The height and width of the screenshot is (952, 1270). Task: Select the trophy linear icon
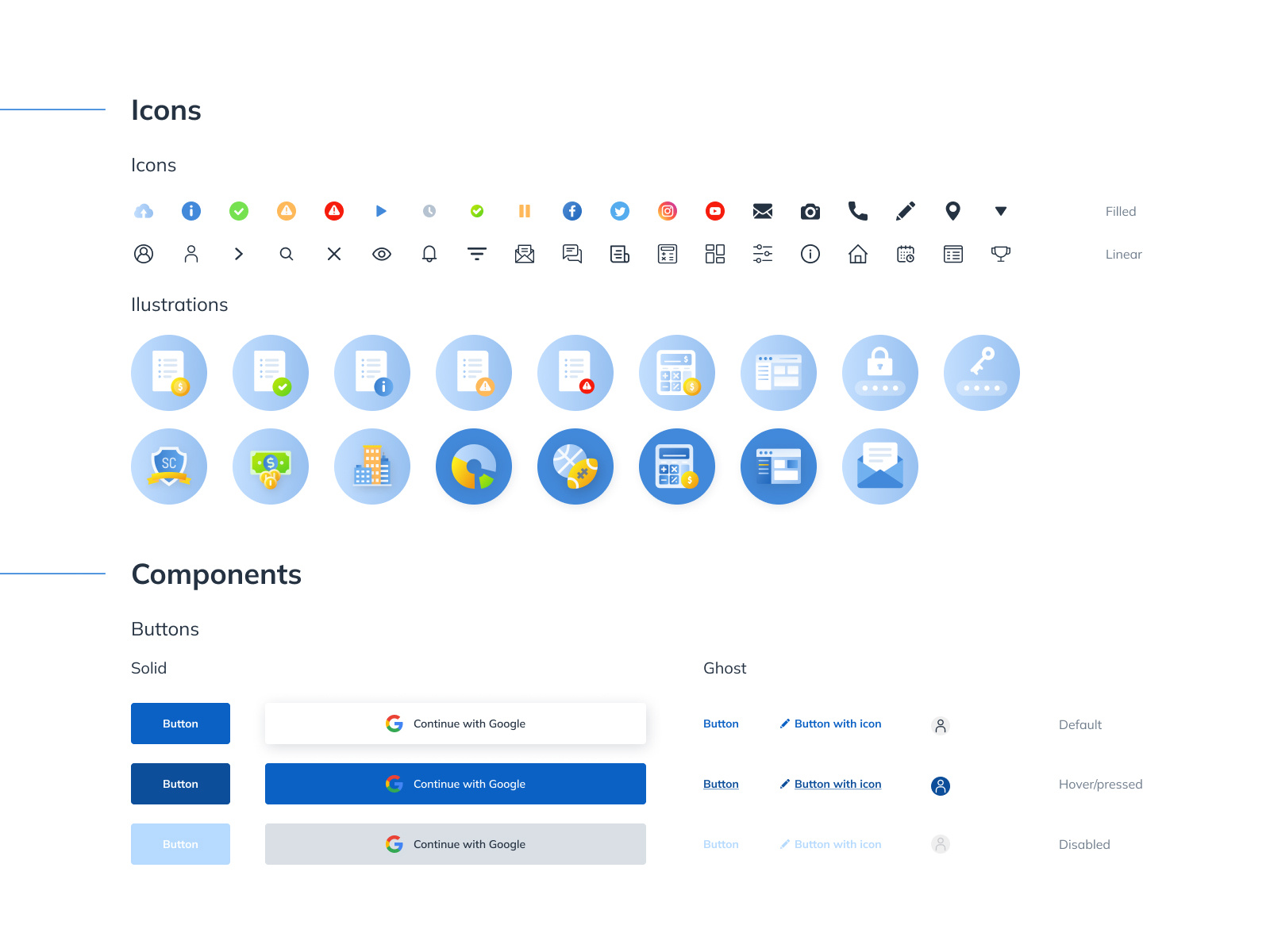[x=1000, y=254]
